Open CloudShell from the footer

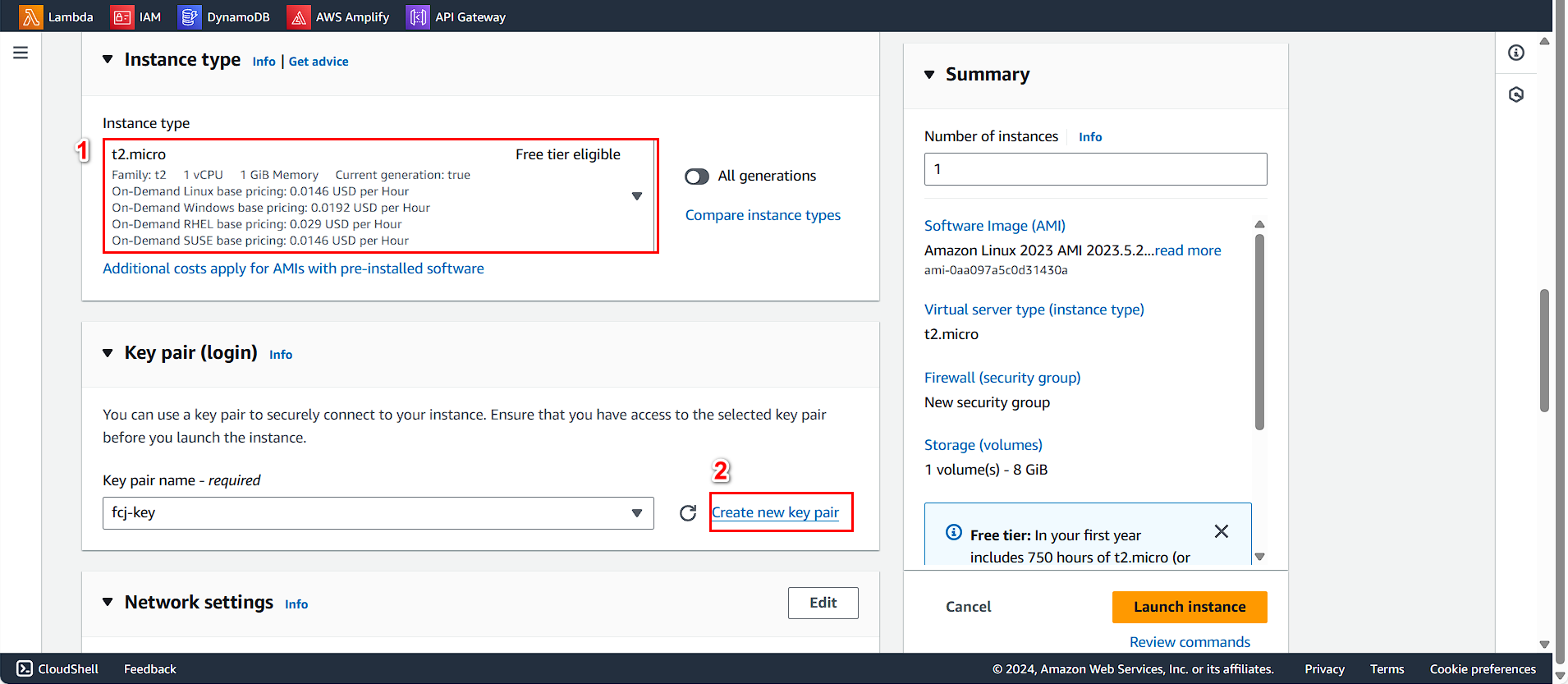point(57,669)
